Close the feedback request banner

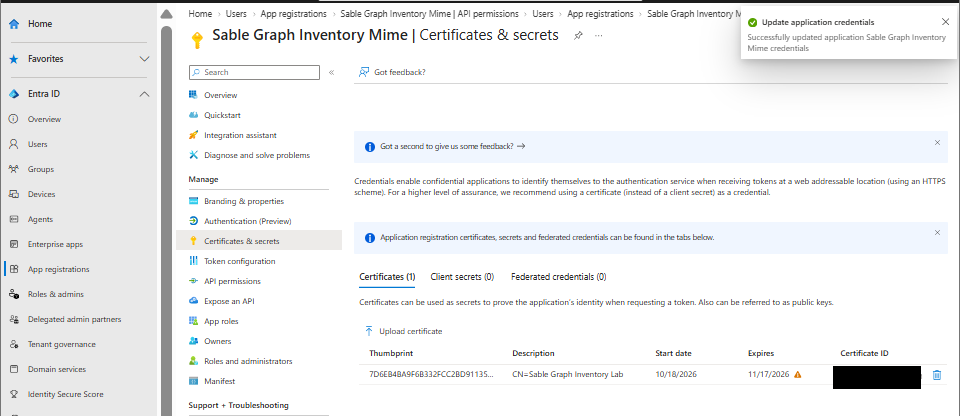point(937,142)
